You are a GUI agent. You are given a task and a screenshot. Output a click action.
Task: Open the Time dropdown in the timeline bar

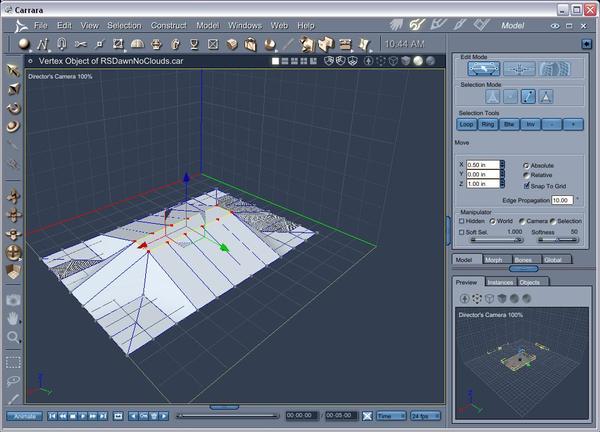[x=391, y=416]
